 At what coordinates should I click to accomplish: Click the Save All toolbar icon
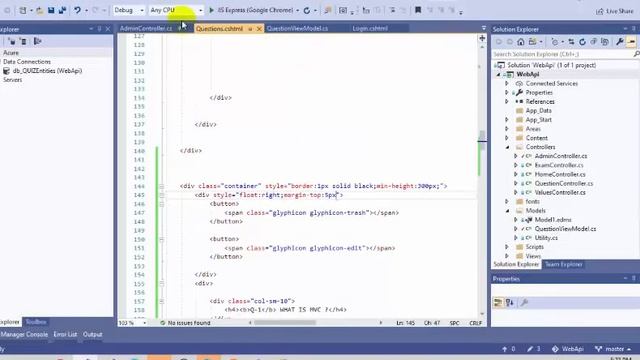[x=62, y=10]
